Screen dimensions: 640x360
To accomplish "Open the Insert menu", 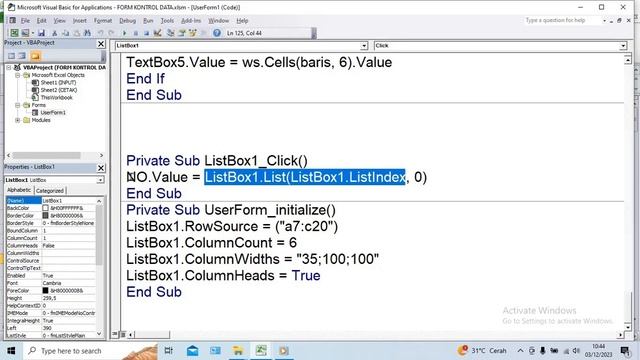I will tap(80, 20).
